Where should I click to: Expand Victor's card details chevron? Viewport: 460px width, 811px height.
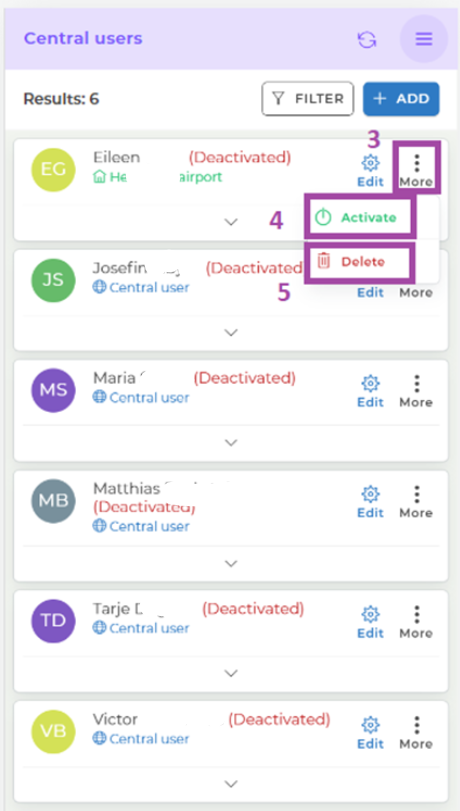coord(231,784)
